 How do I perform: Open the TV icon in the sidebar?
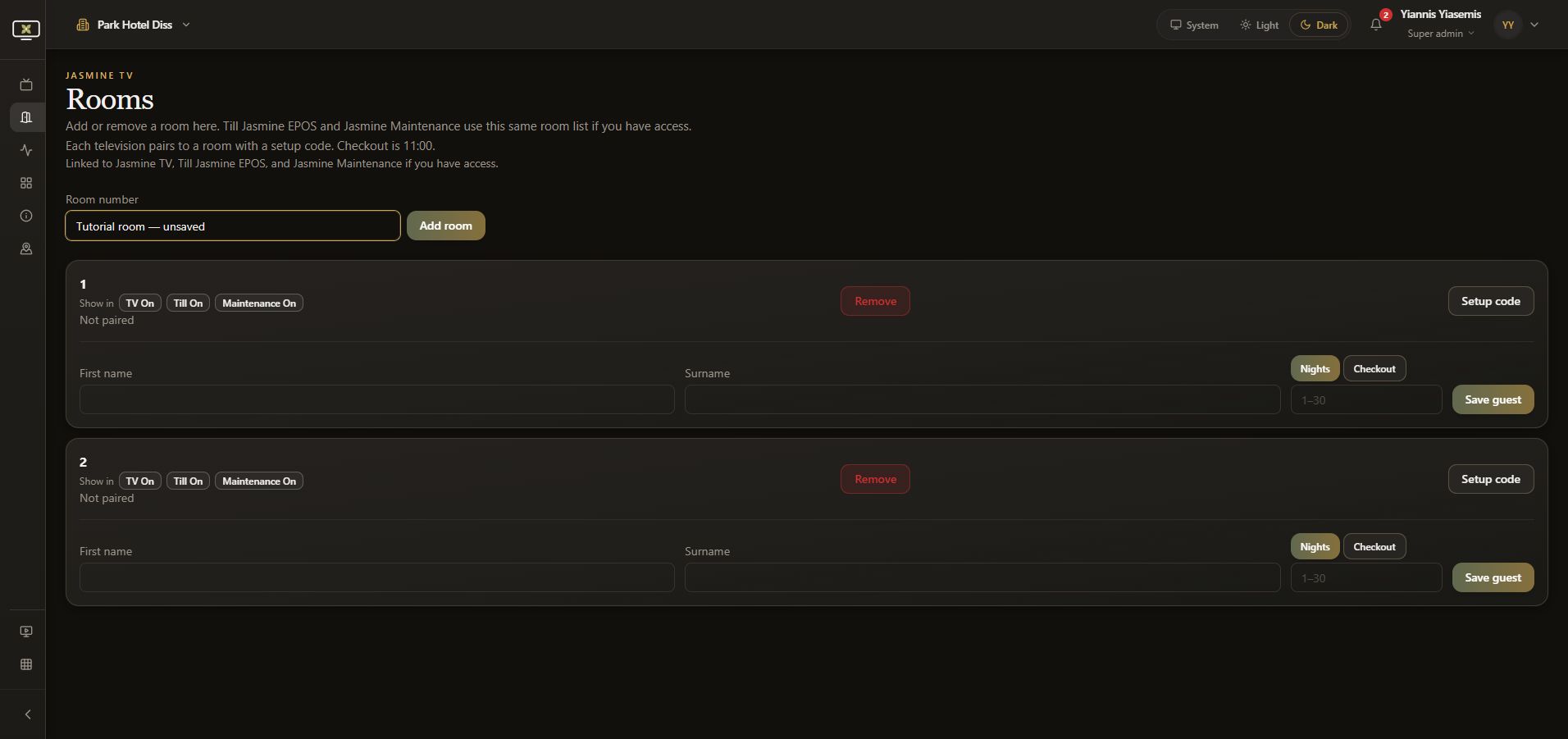pyautogui.click(x=26, y=84)
